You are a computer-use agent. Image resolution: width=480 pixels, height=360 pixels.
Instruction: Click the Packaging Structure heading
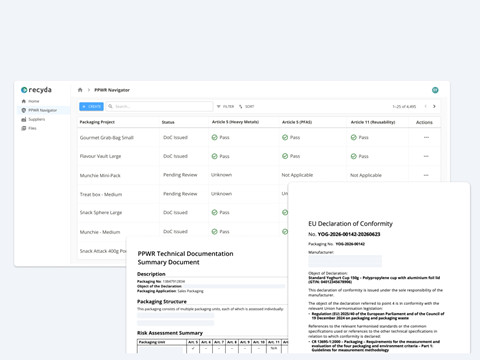pos(162,302)
